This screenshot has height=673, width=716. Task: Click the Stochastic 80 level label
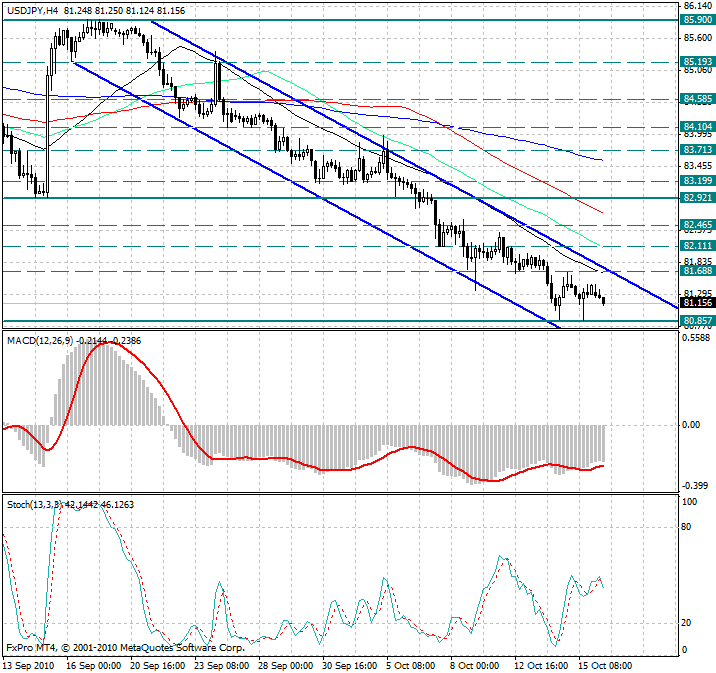click(686, 527)
